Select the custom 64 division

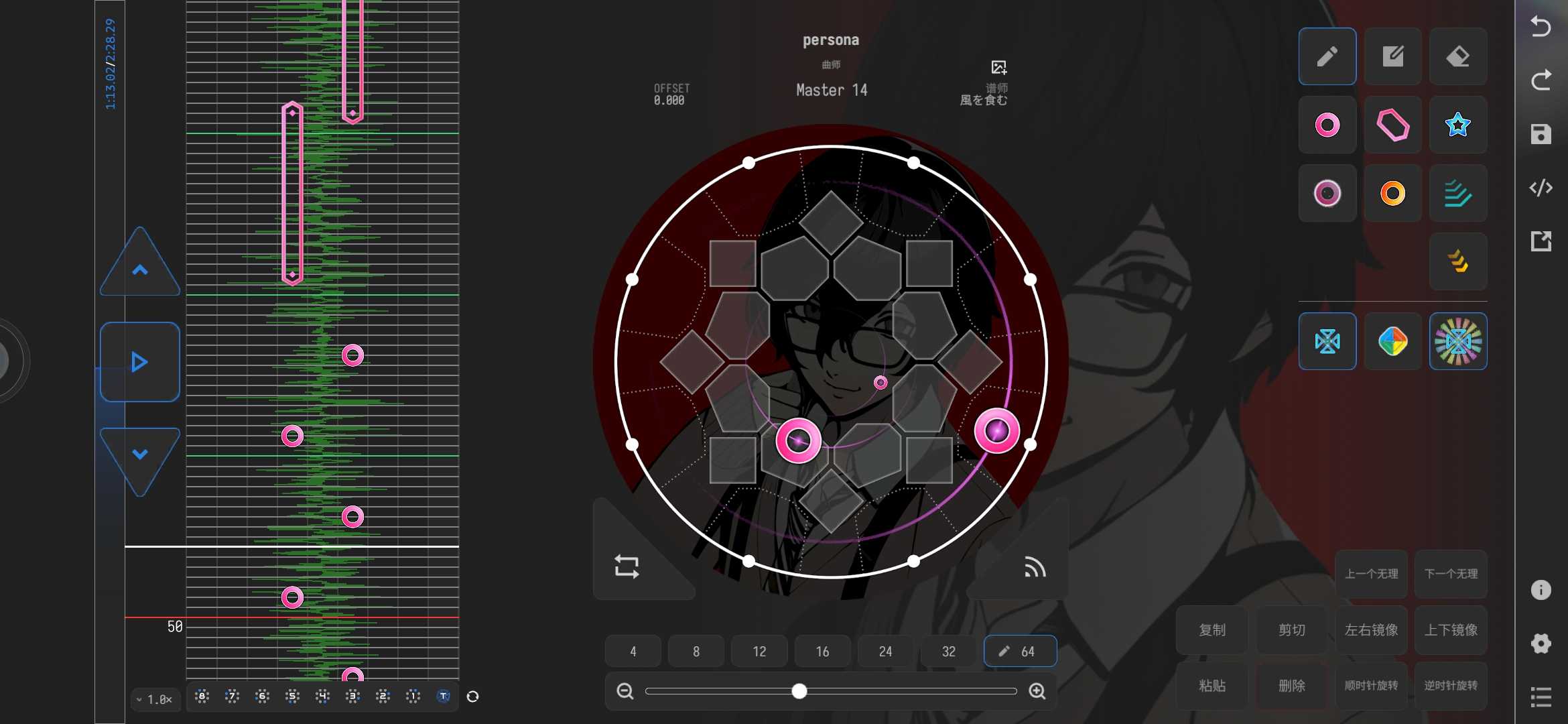(1020, 651)
